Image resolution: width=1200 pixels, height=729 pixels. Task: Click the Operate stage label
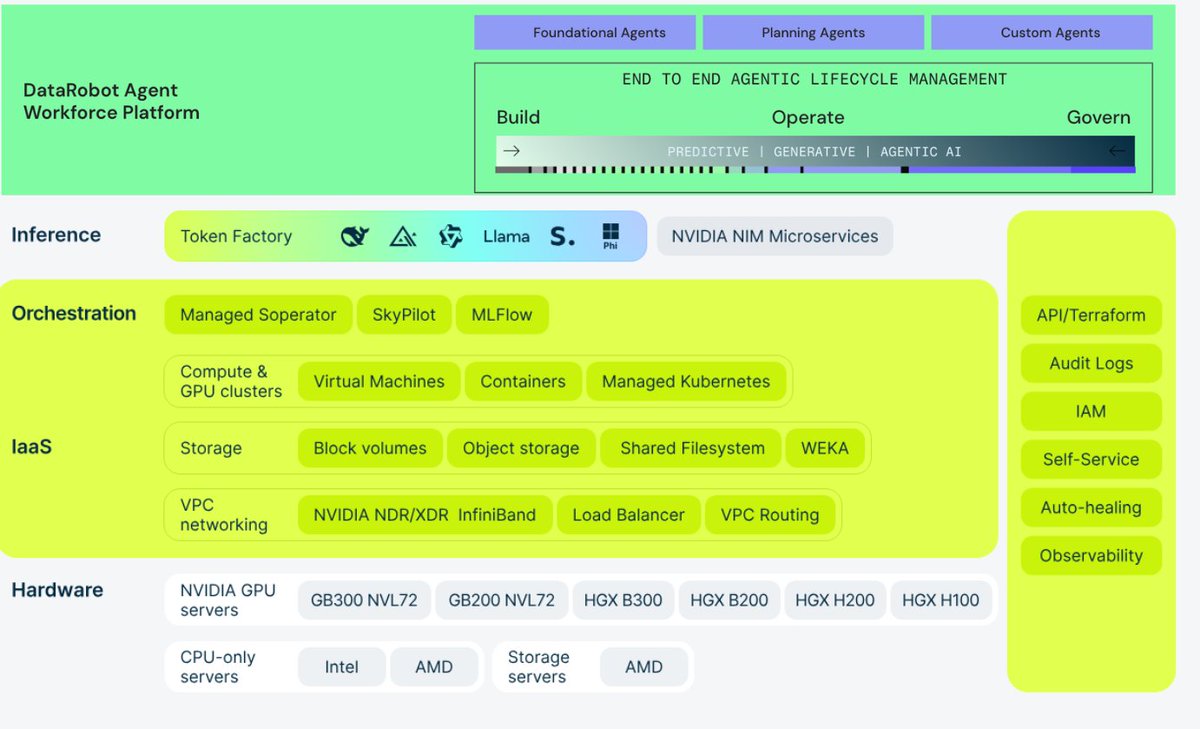808,117
